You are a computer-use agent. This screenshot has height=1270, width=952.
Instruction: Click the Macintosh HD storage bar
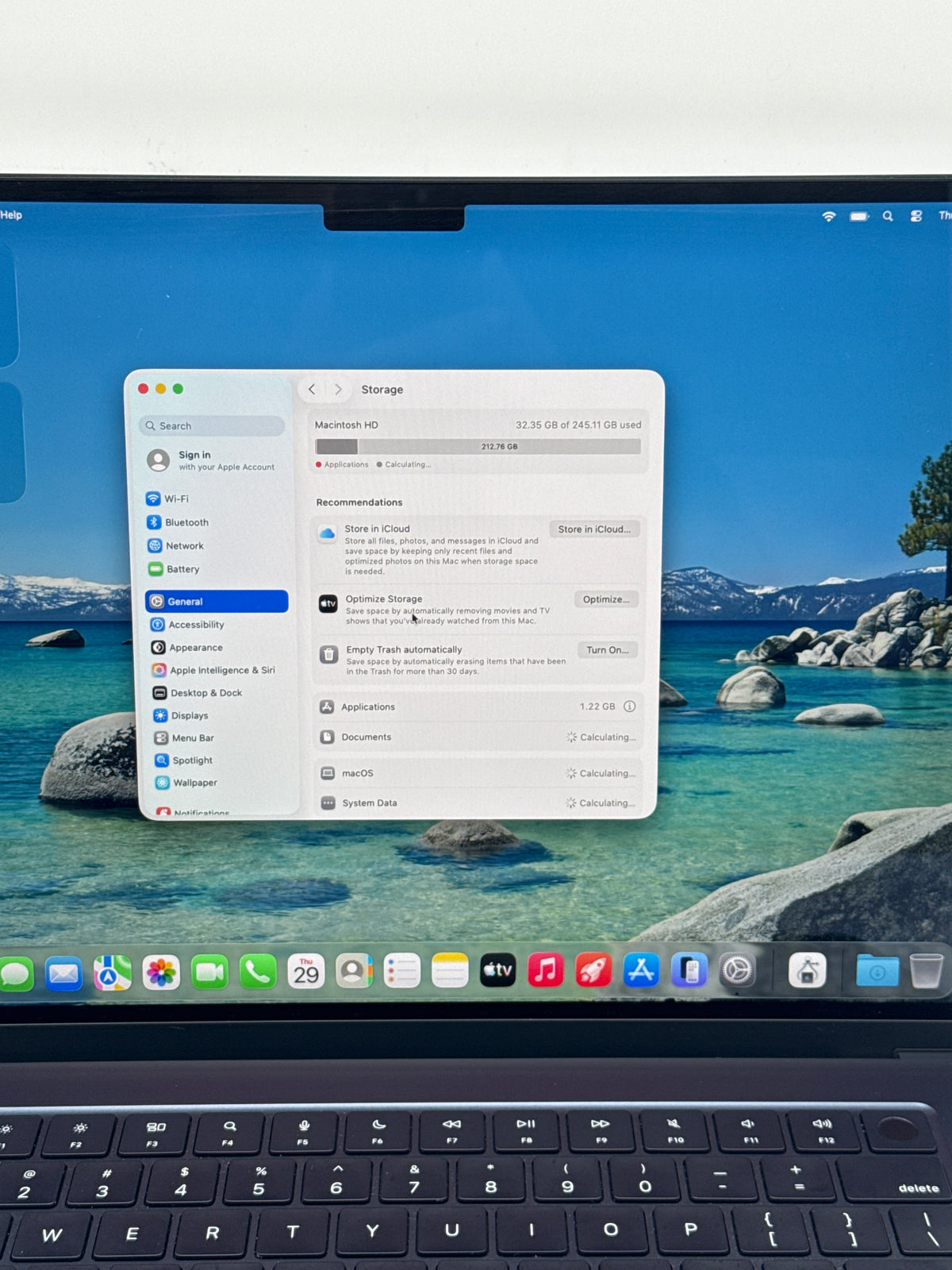[478, 446]
